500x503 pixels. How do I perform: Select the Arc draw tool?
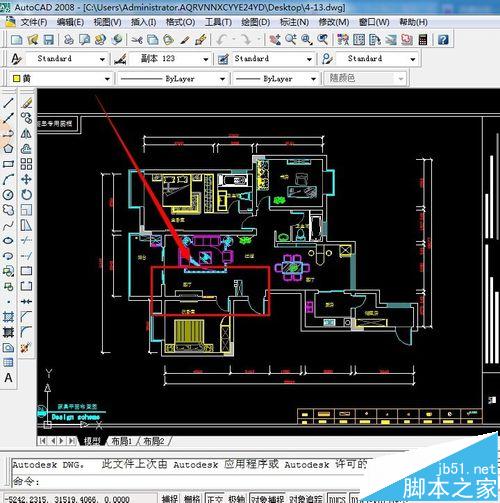coord(8,179)
